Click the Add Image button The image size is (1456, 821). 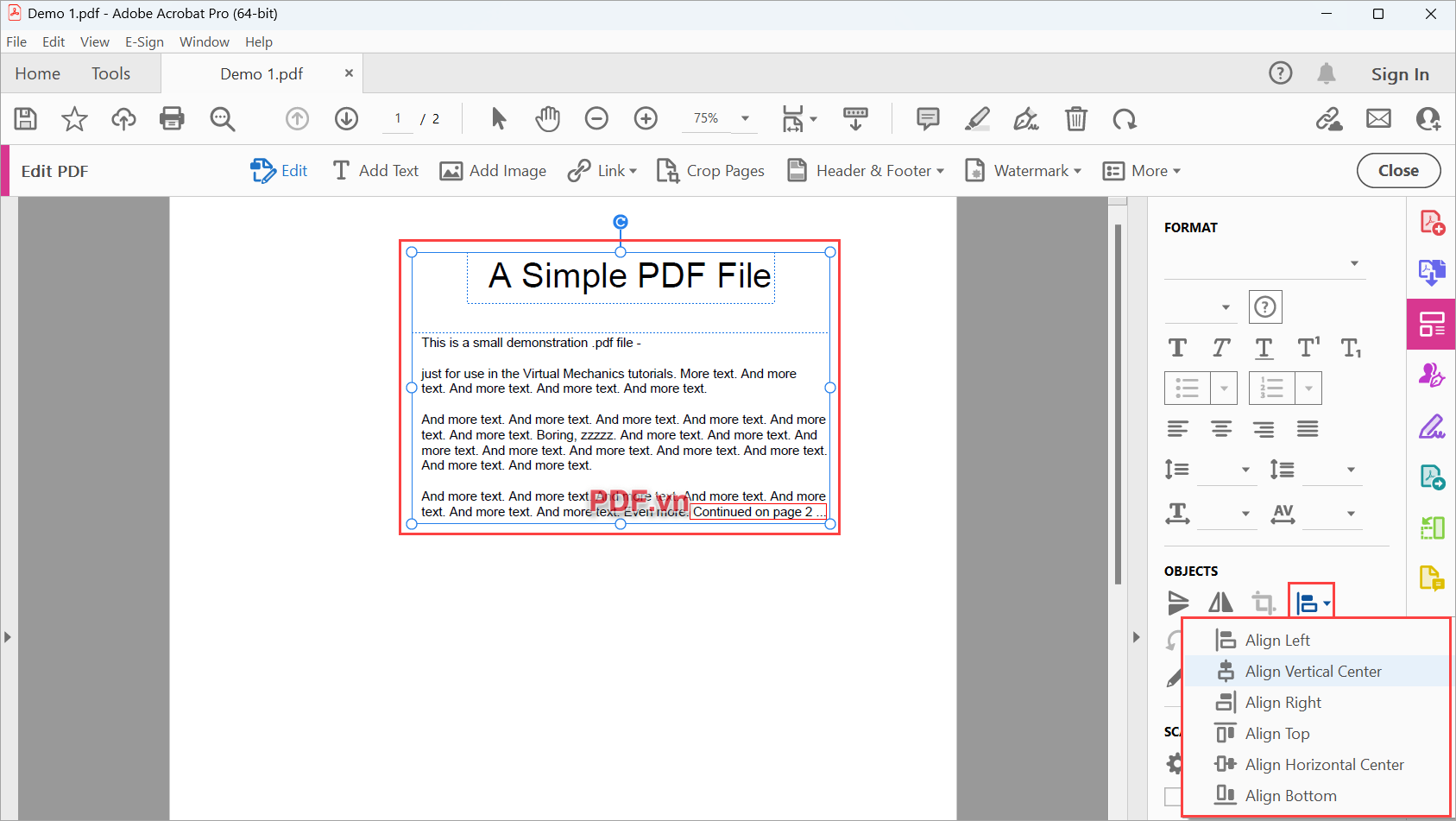(x=493, y=171)
